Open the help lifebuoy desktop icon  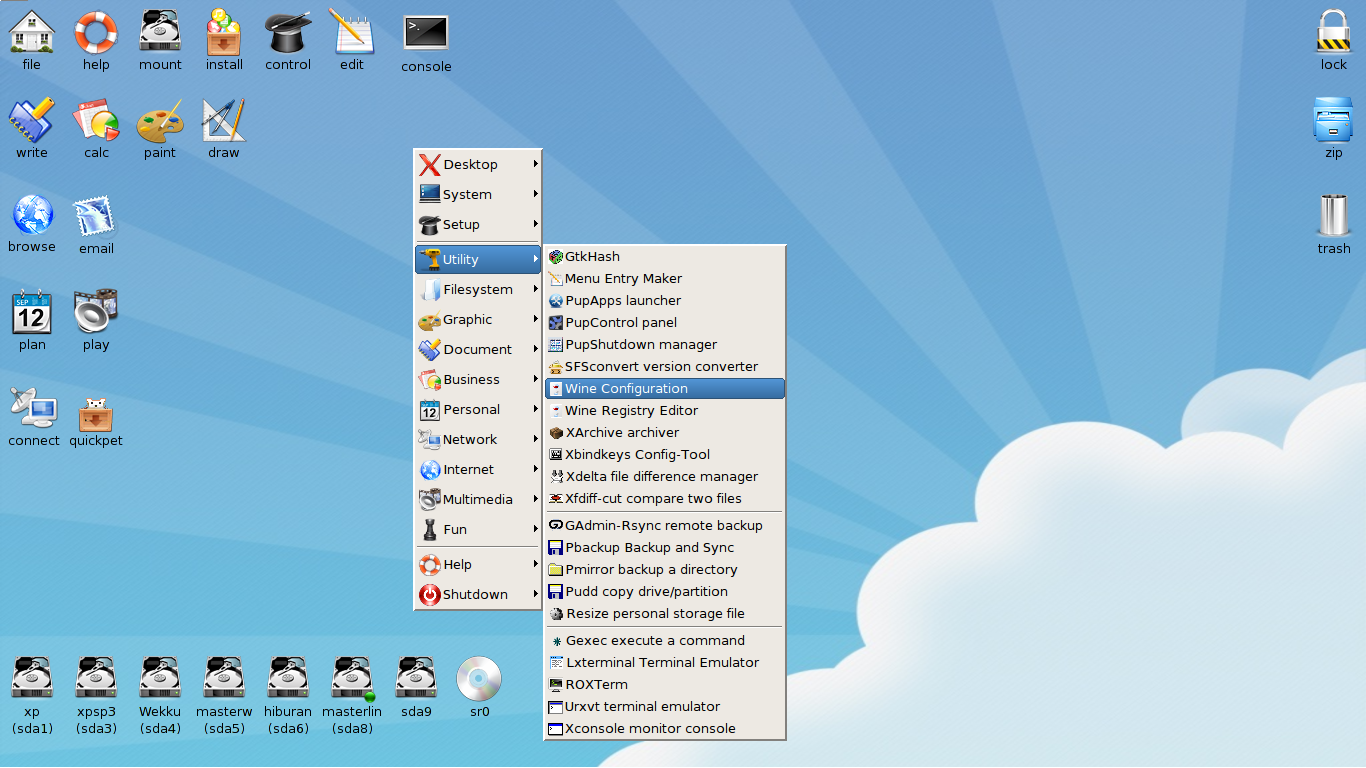[x=96, y=32]
